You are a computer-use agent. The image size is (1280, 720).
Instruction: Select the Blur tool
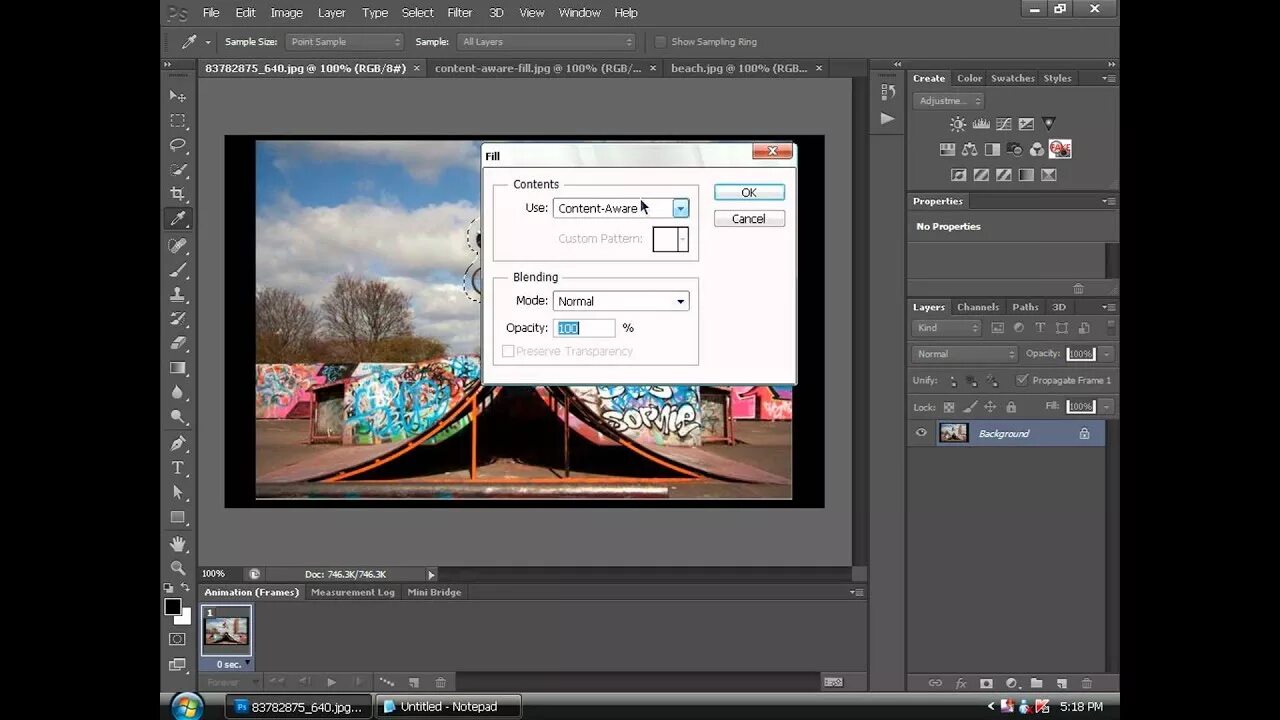click(178, 393)
